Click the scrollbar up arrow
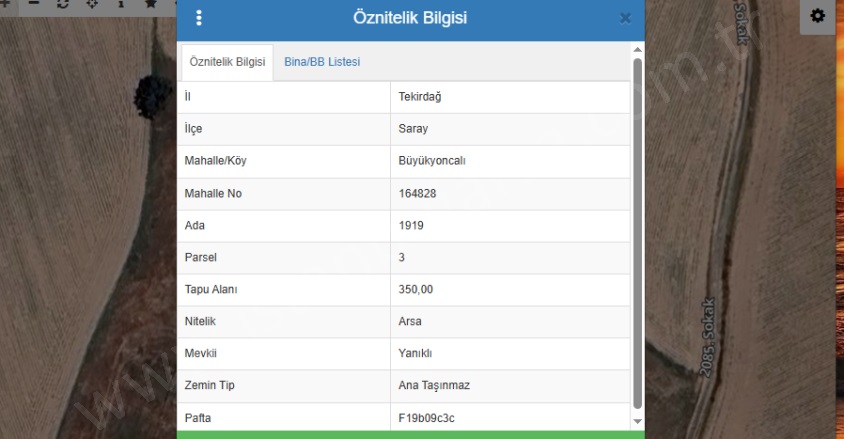 coord(638,48)
